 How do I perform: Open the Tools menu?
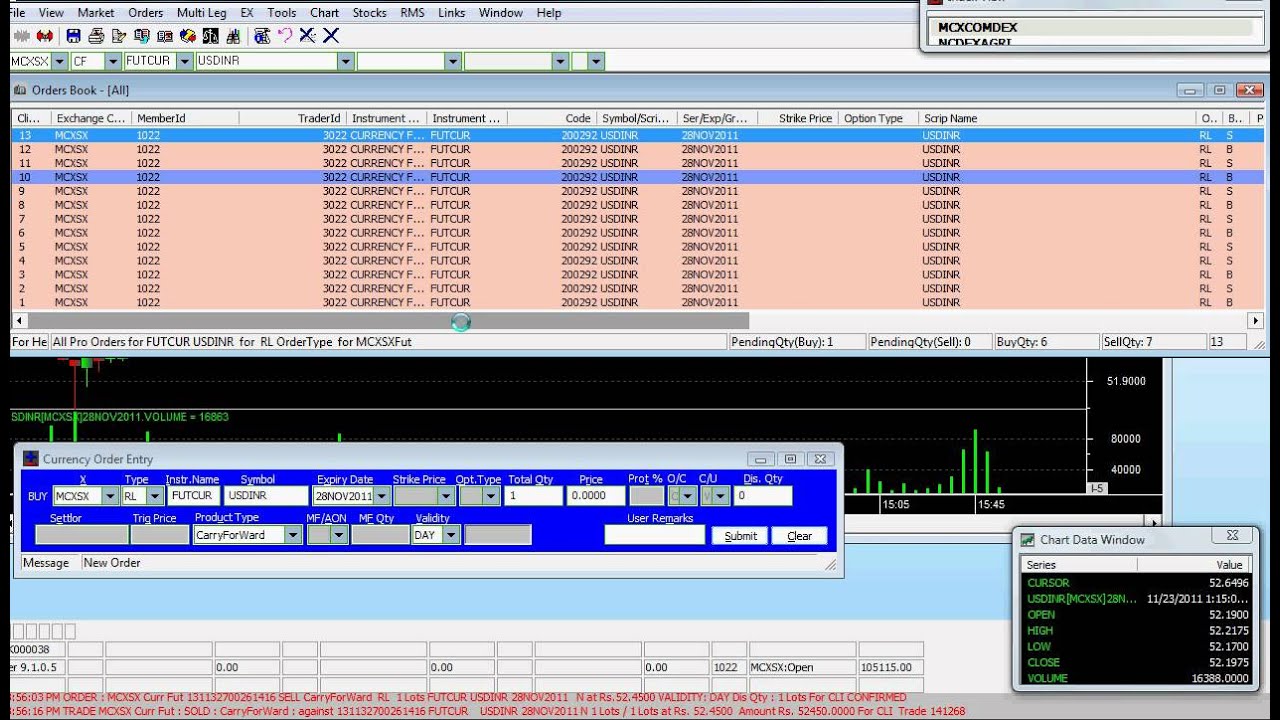282,13
